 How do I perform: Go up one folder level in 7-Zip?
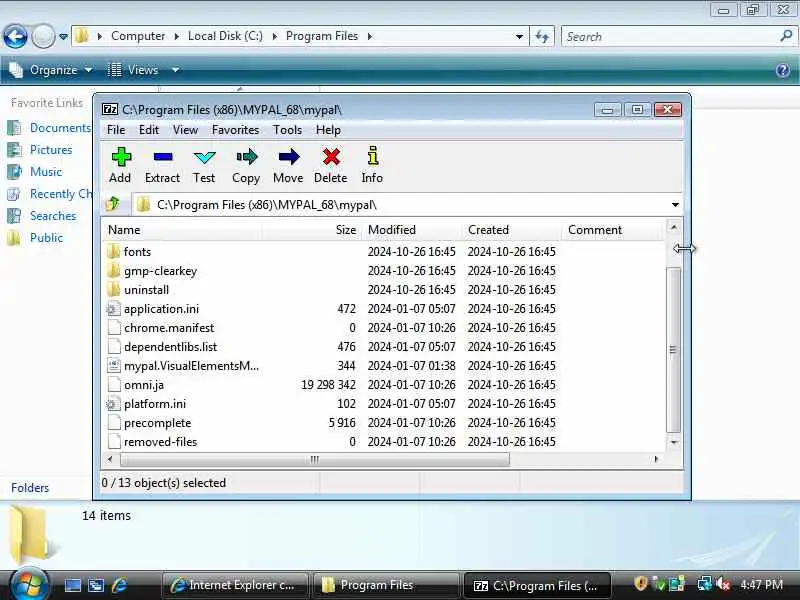point(113,204)
